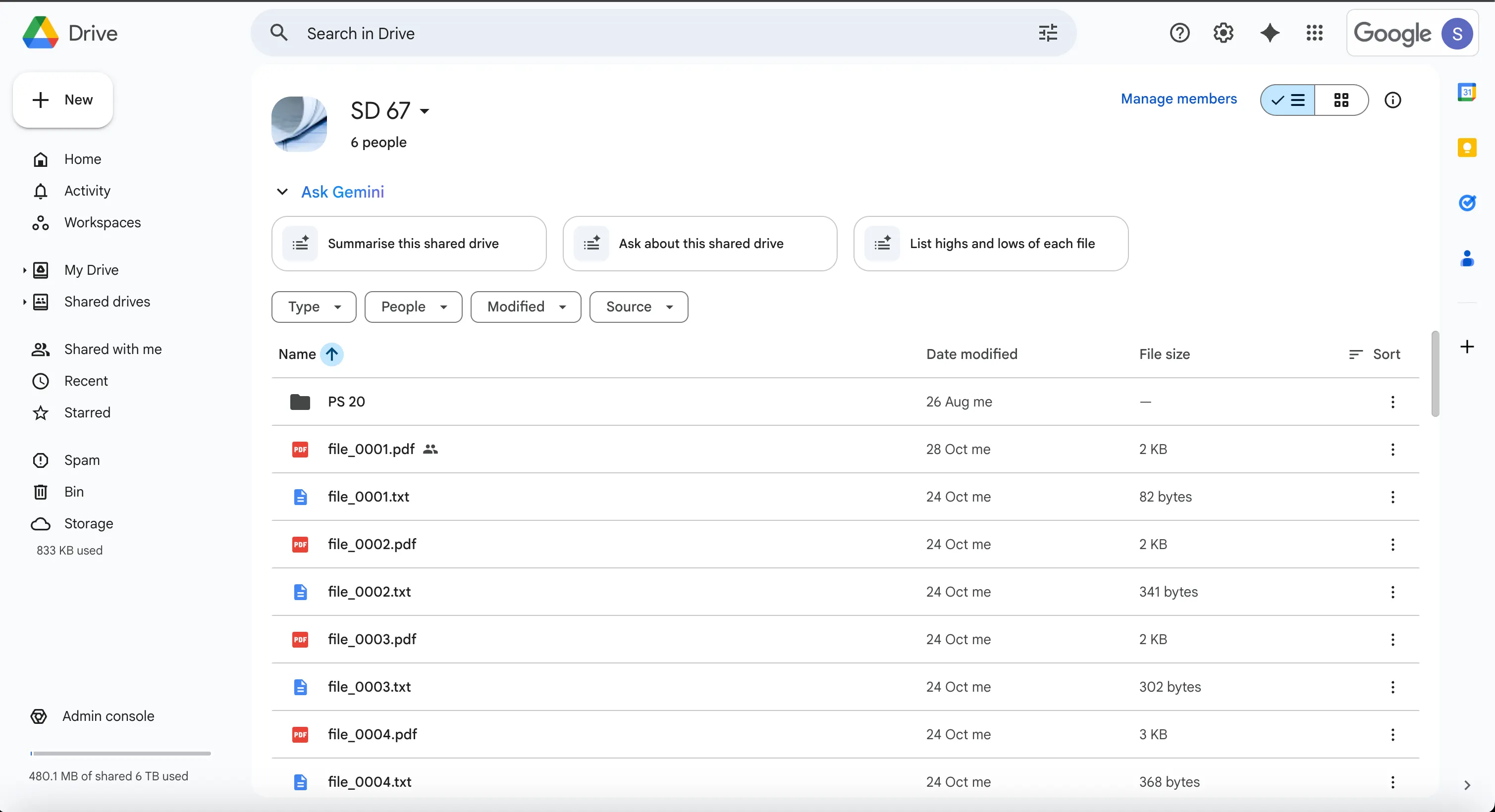Viewport: 1495px width, 812px height.
Task: Open Google Tasks side panel
Action: pyautogui.click(x=1467, y=203)
